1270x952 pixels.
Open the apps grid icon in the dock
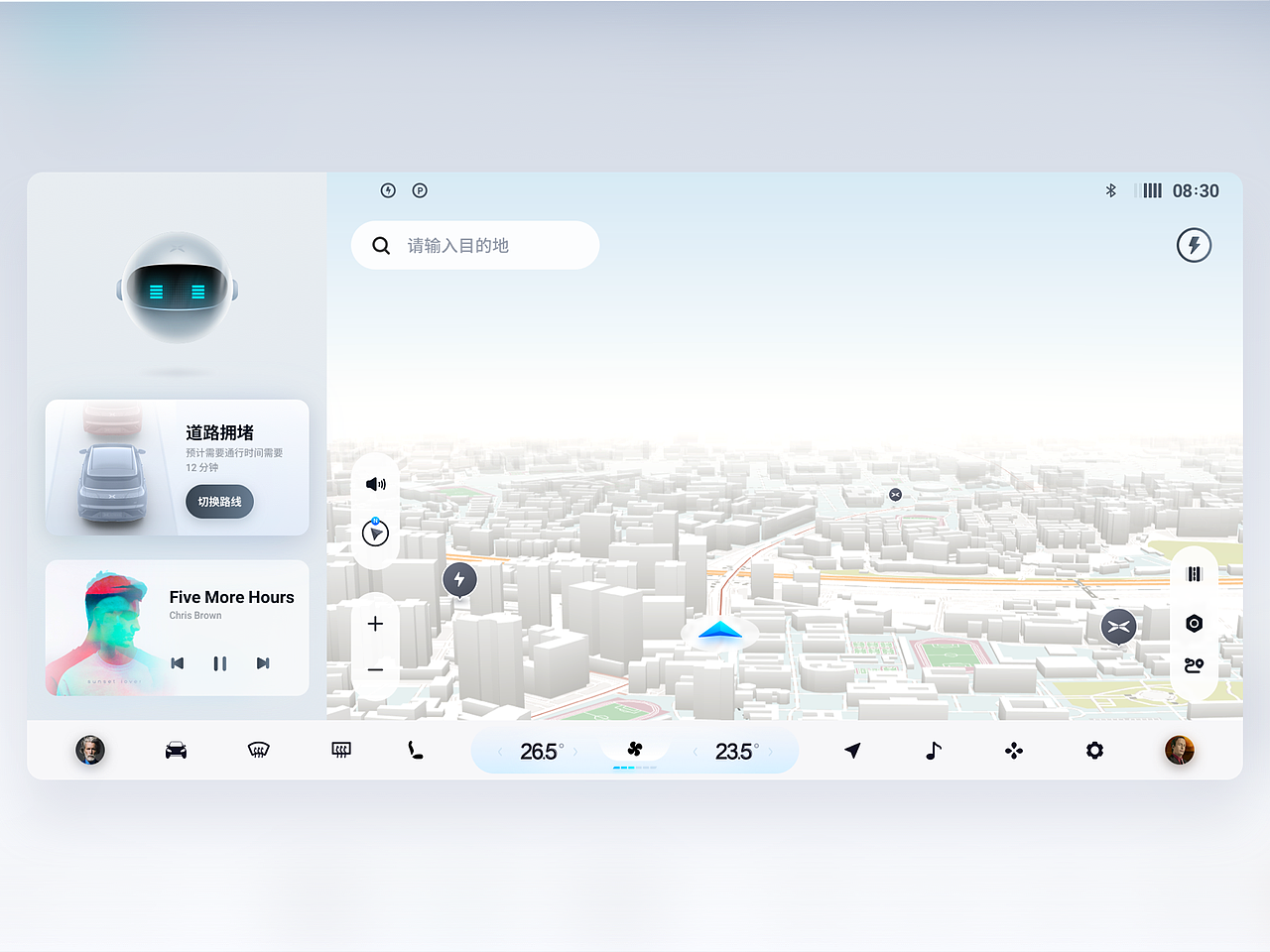point(1014,751)
